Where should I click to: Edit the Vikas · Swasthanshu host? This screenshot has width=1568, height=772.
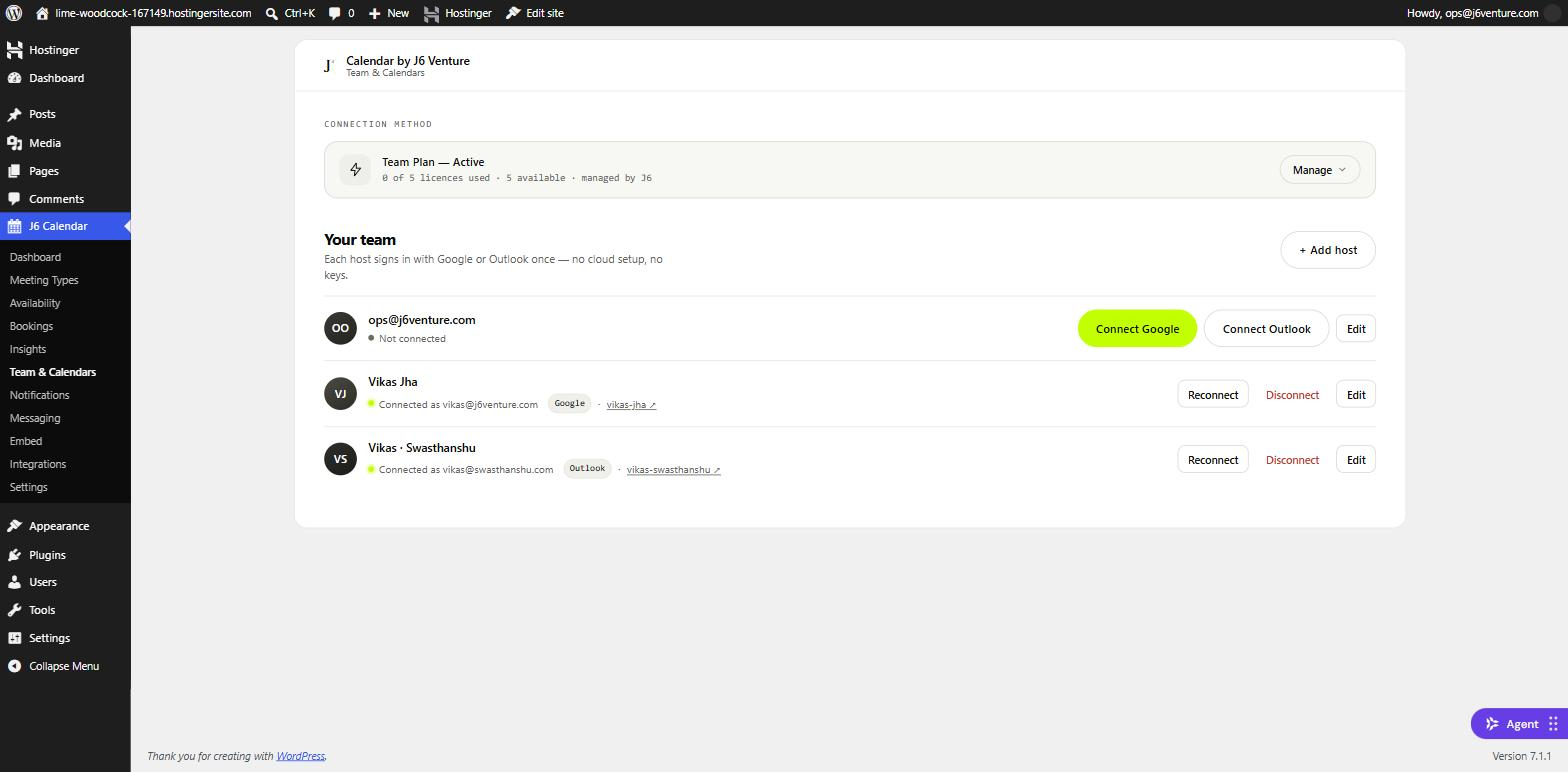tap(1356, 460)
